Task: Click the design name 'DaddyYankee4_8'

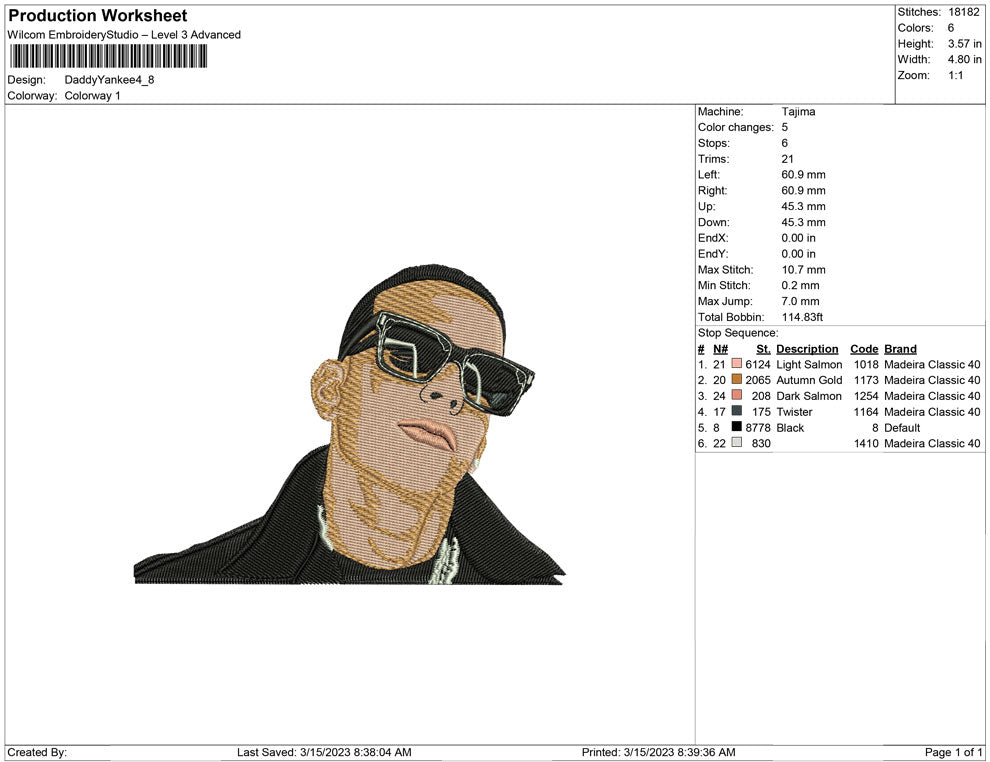Action: coord(109,80)
